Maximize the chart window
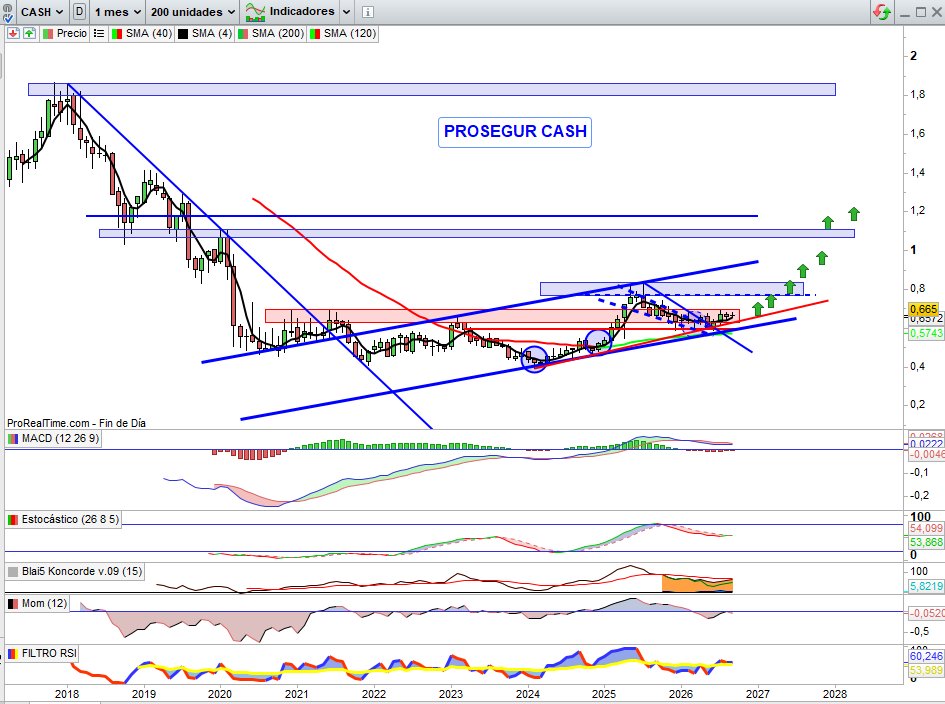Image resolution: width=945 pixels, height=704 pixels. point(920,12)
